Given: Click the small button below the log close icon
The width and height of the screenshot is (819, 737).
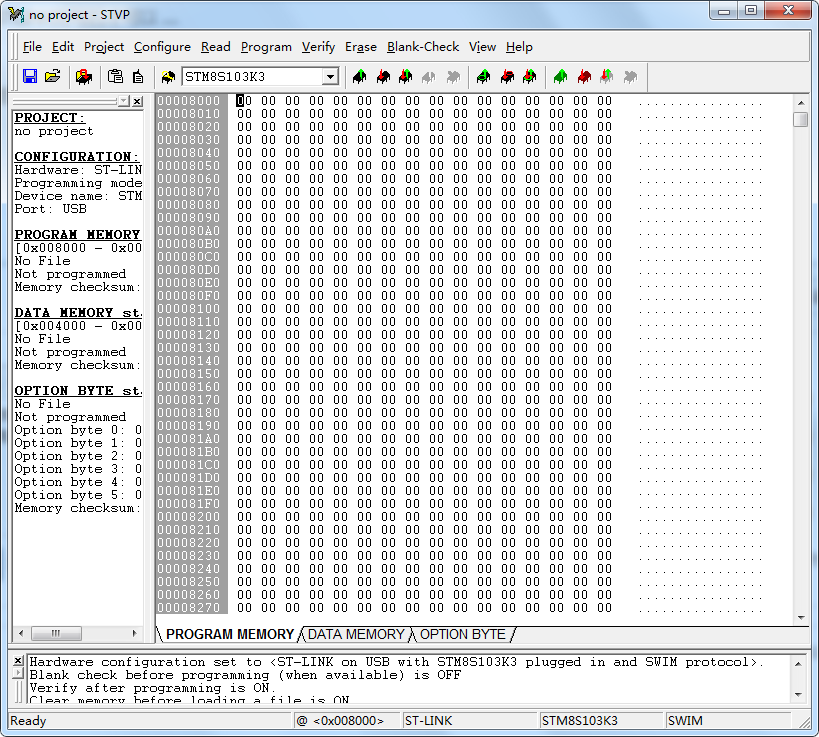Looking at the screenshot, I should click(x=18, y=673).
